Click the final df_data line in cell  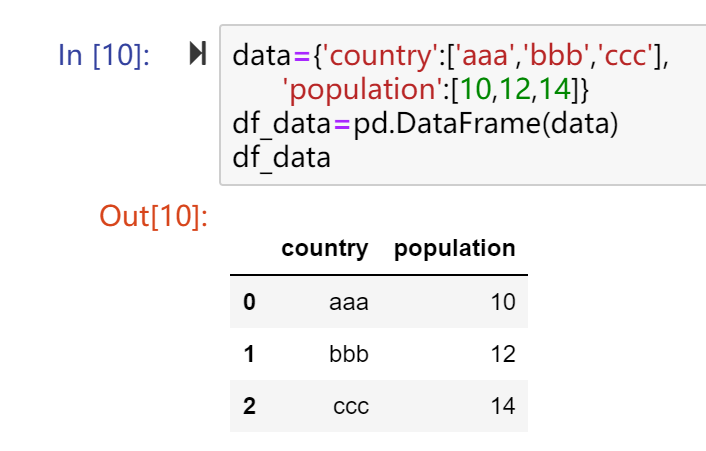coord(281,158)
